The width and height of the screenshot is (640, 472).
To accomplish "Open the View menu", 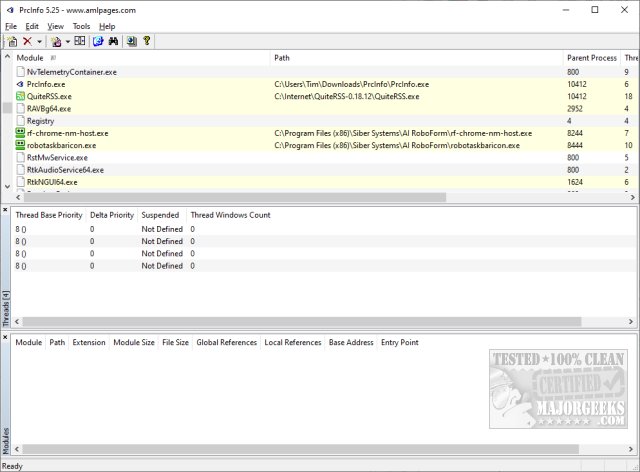I will 55,27.
